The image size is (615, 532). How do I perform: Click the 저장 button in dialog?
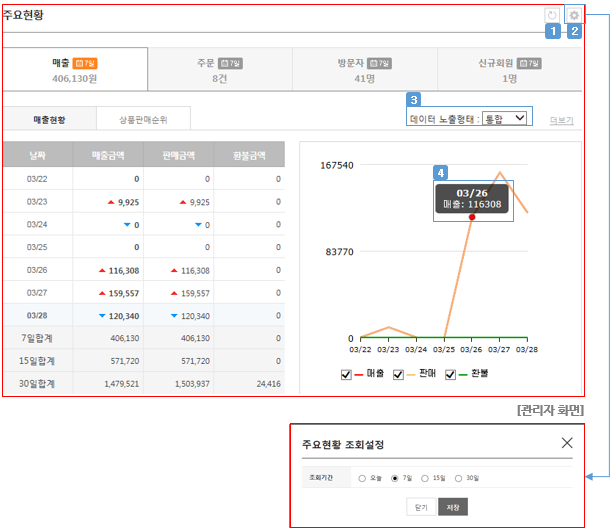coord(453,507)
